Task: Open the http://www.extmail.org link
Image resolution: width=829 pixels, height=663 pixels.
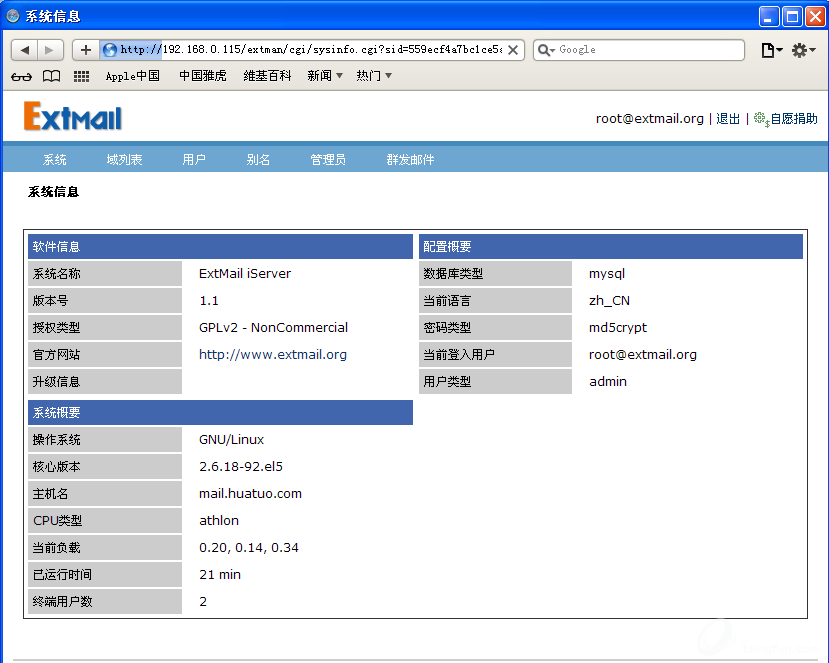Action: coord(272,354)
